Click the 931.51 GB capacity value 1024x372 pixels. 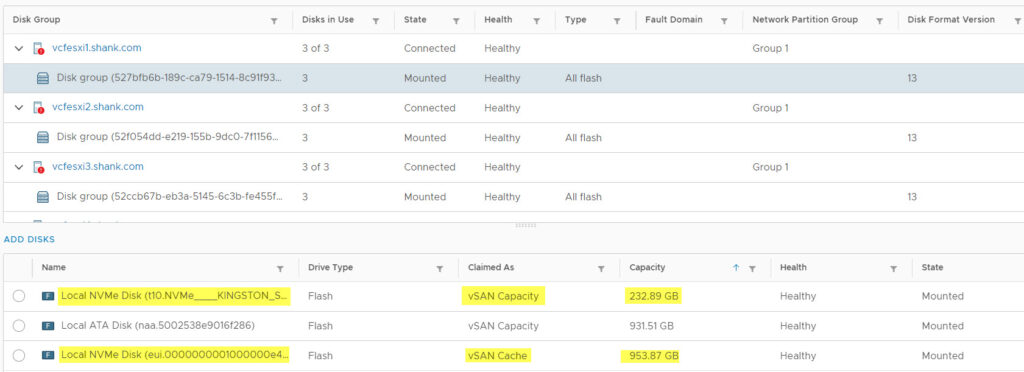pyautogui.click(x=652, y=326)
